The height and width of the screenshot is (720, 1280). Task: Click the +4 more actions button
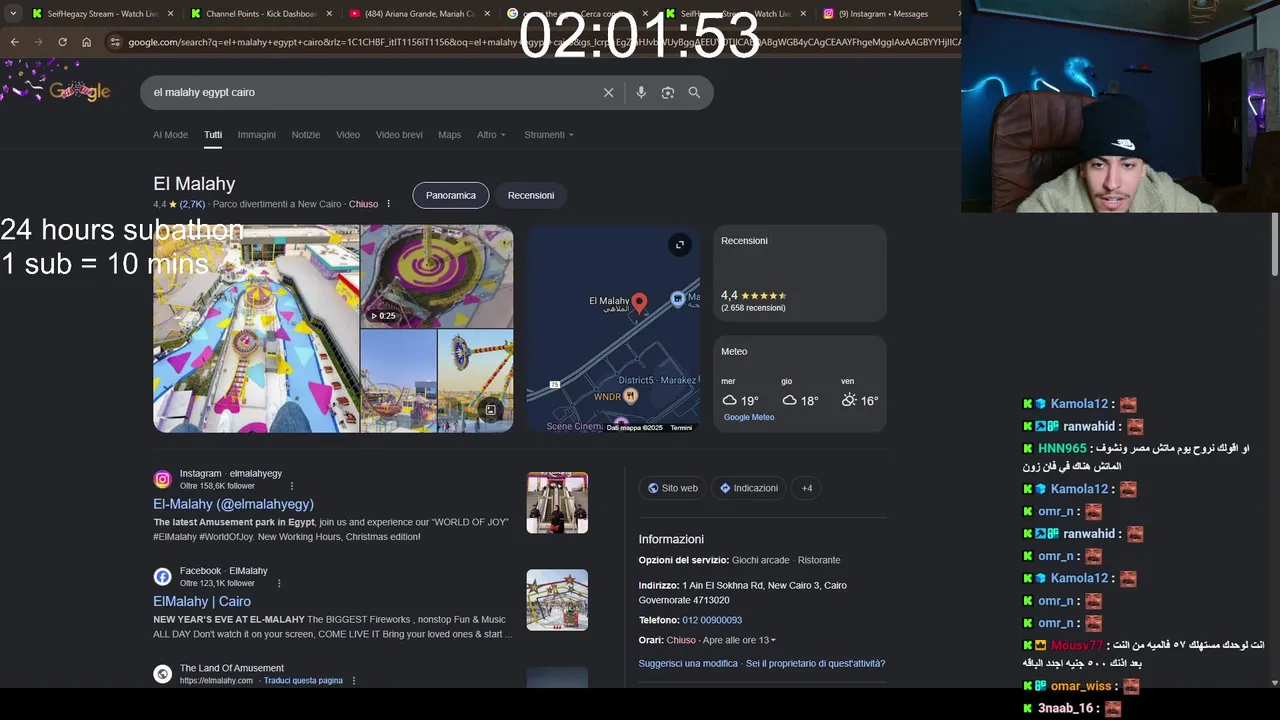[x=807, y=488]
